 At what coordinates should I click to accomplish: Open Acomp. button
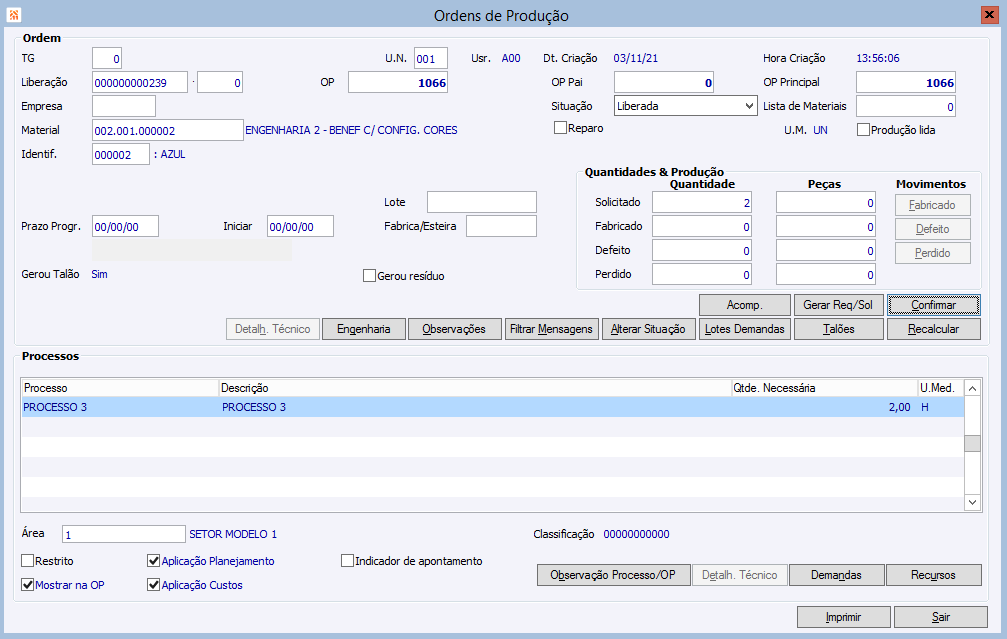point(744,305)
